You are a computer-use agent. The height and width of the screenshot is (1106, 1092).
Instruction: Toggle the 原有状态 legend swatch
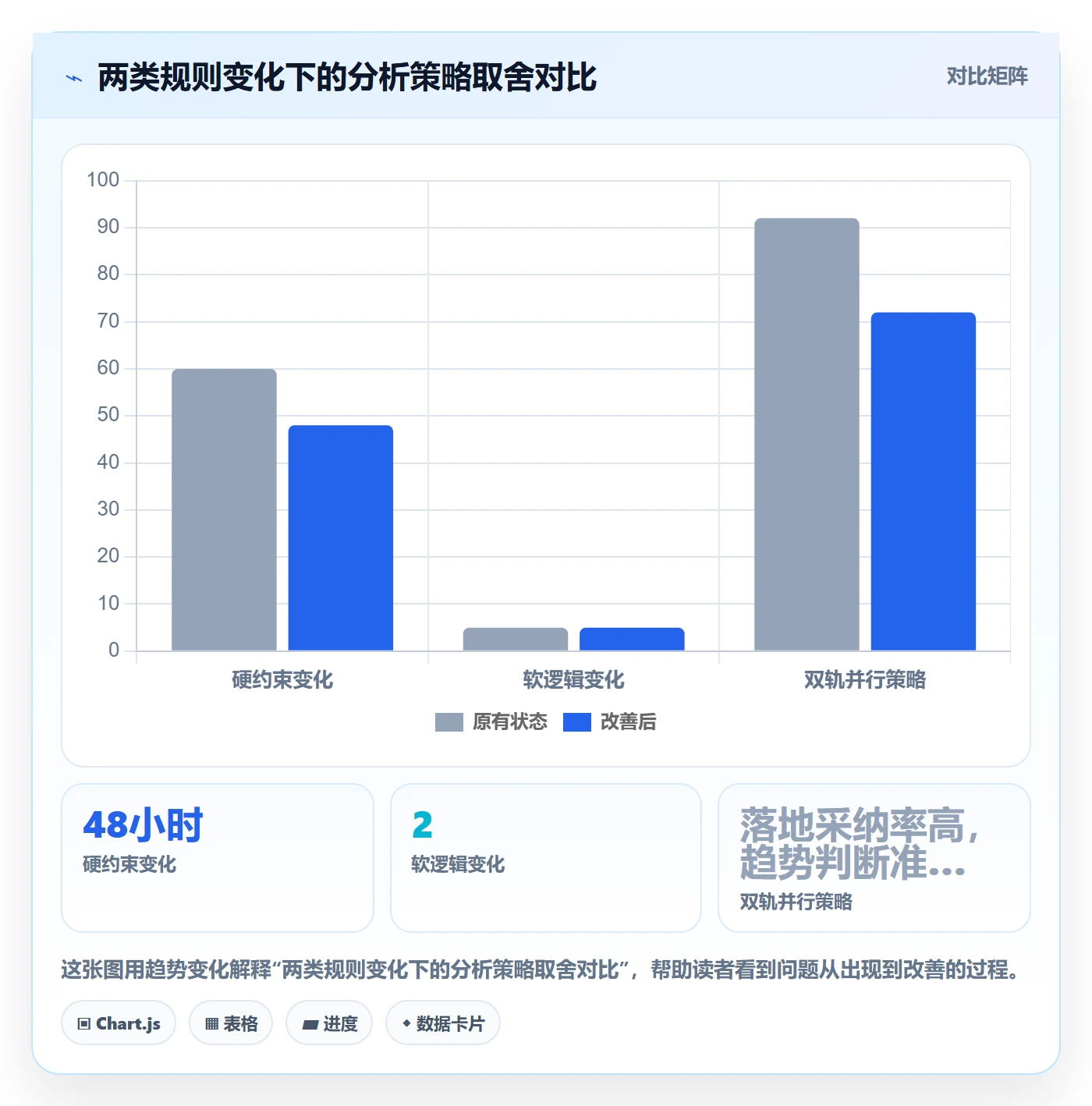coord(449,722)
